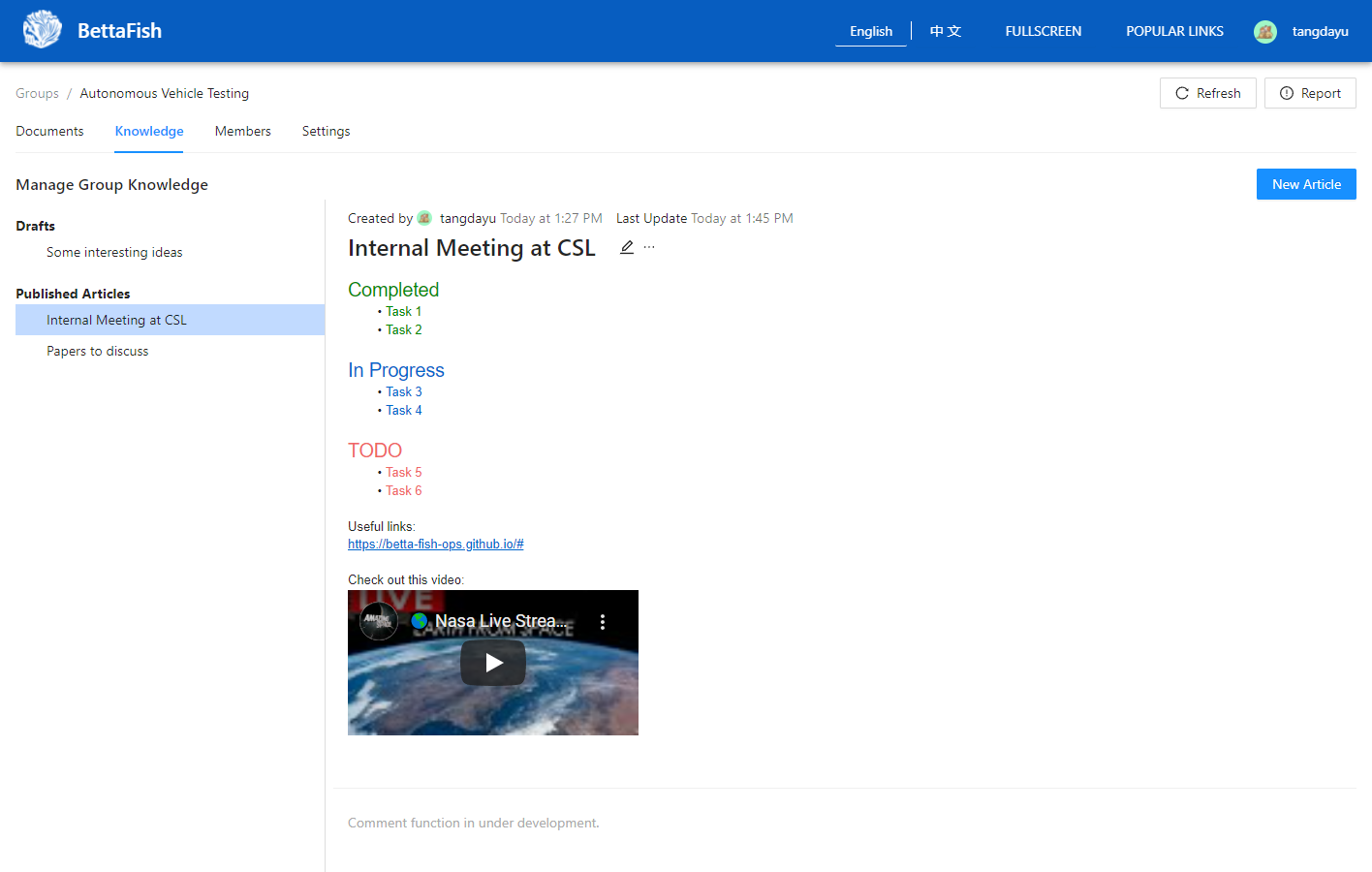Viewport: 1372px width, 872px height.
Task: Click Task 5 list item
Action: (x=403, y=472)
